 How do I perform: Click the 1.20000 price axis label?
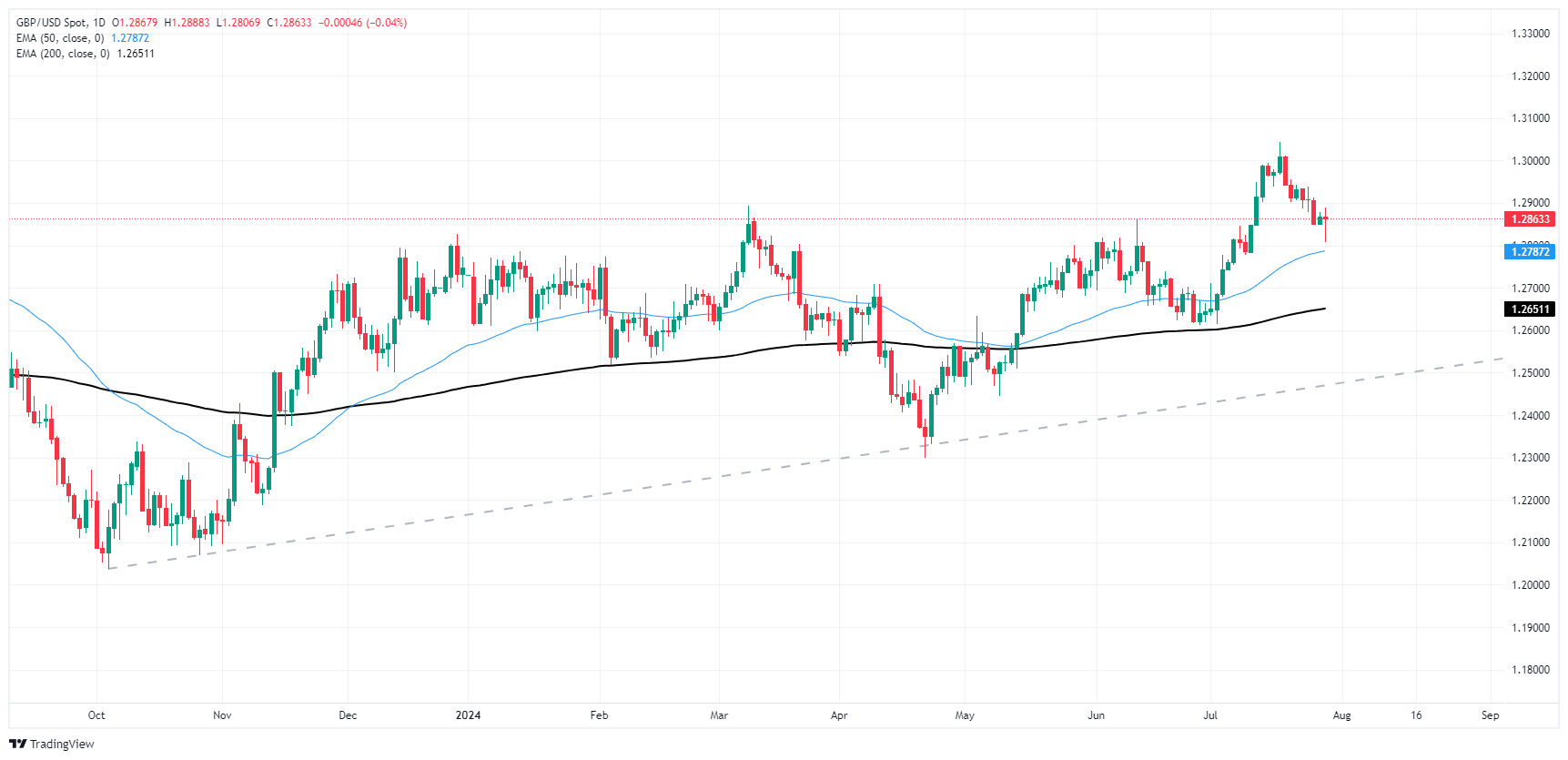(x=1530, y=585)
